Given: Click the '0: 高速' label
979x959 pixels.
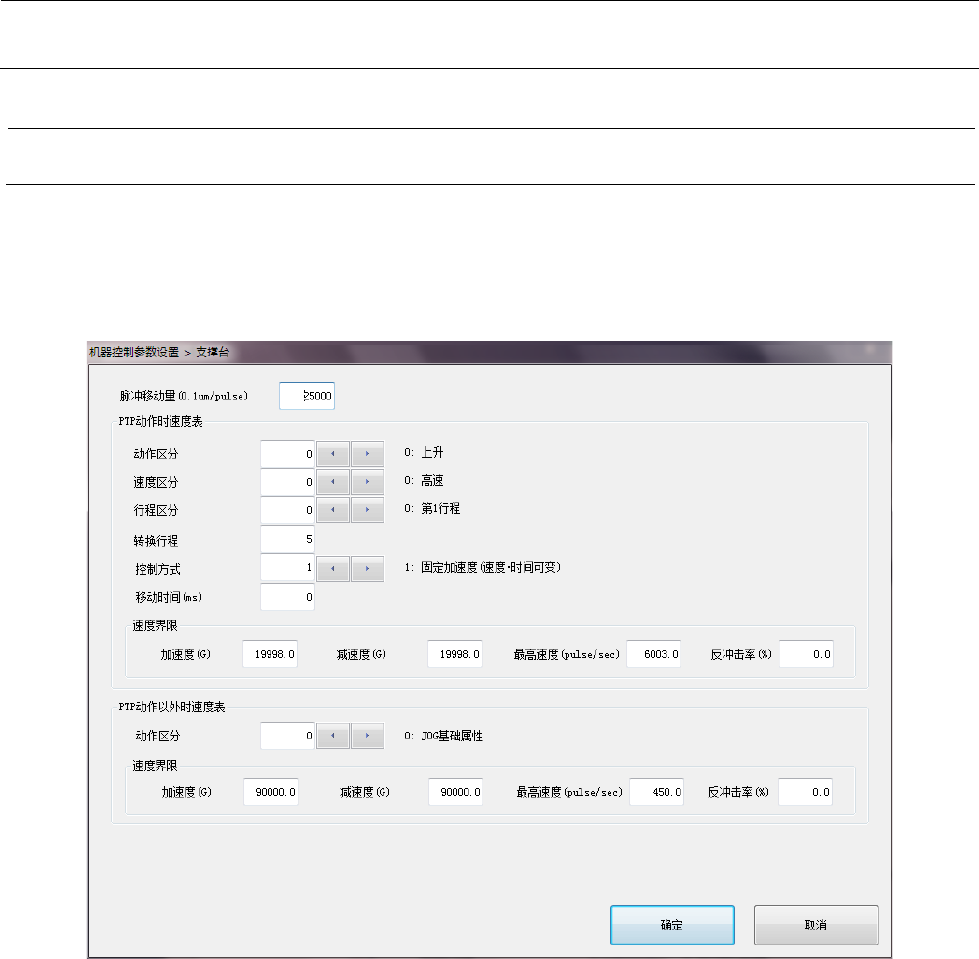Looking at the screenshot, I should click(424, 481).
